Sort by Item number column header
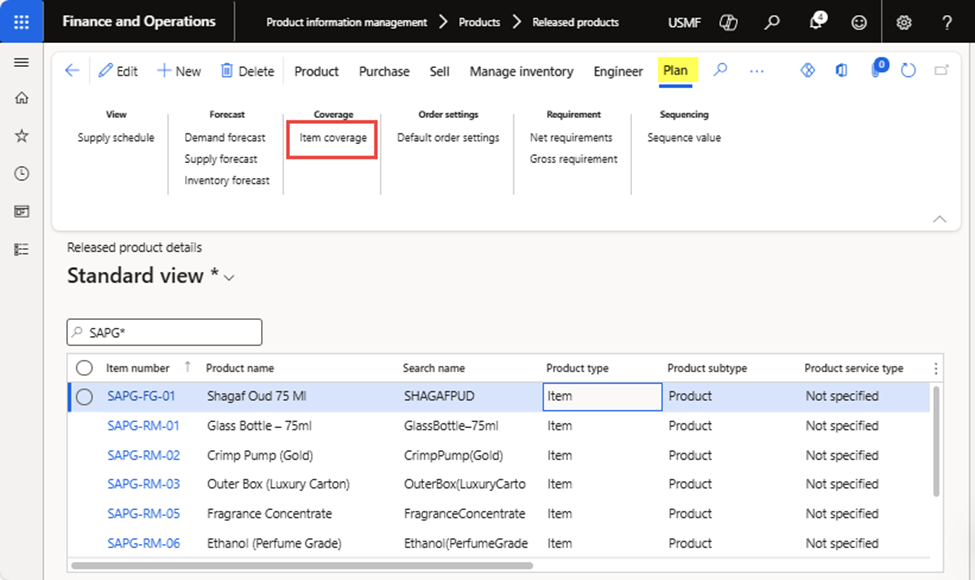Screen dimensions: 975x580 (137, 368)
